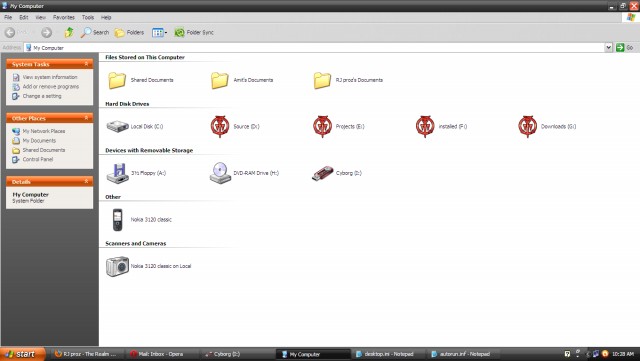Screen dimensions: 640x361
Task: Collapse the Details panel
Action: point(86,181)
